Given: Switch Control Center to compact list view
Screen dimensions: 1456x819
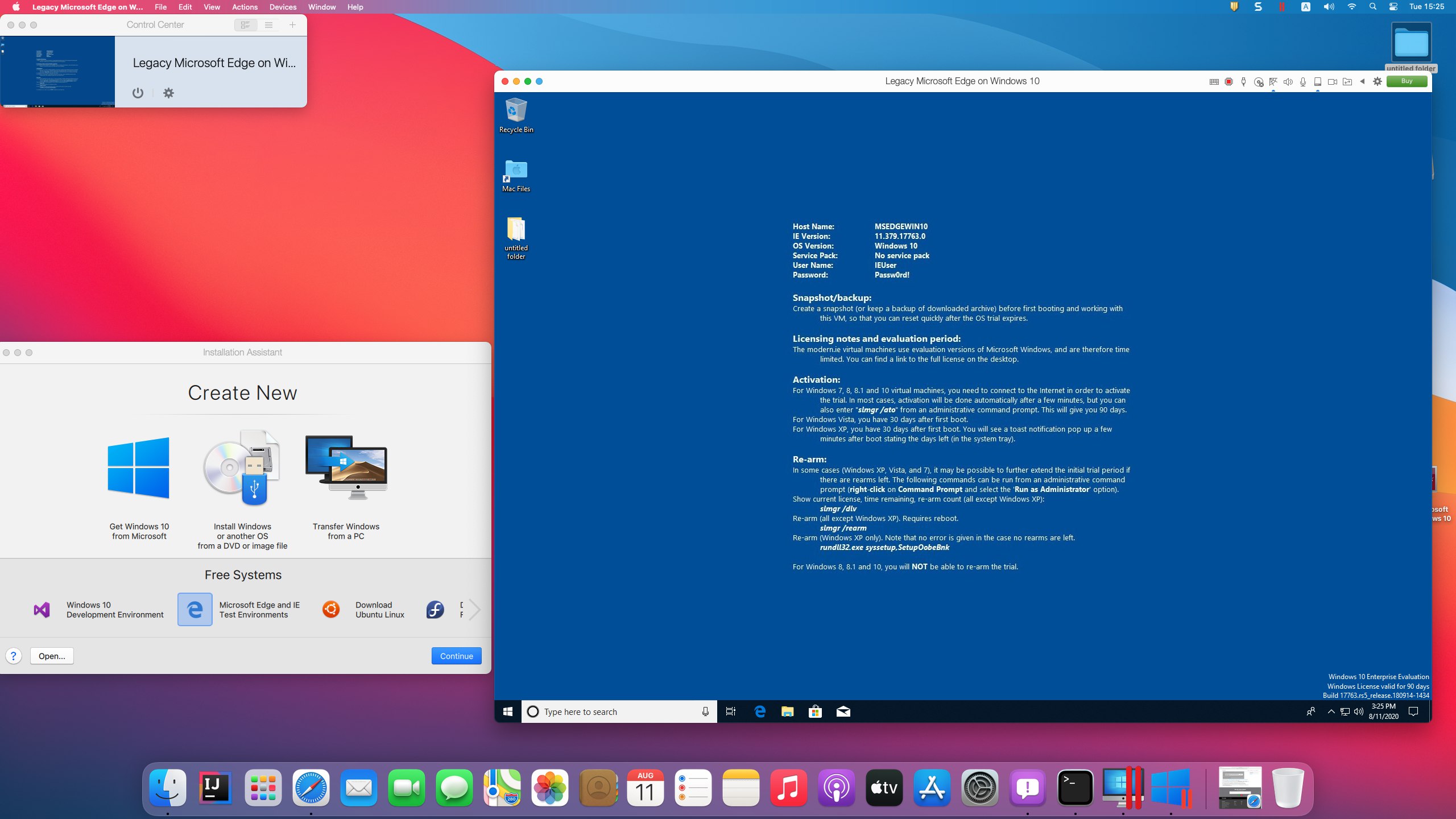Looking at the screenshot, I should [x=268, y=25].
